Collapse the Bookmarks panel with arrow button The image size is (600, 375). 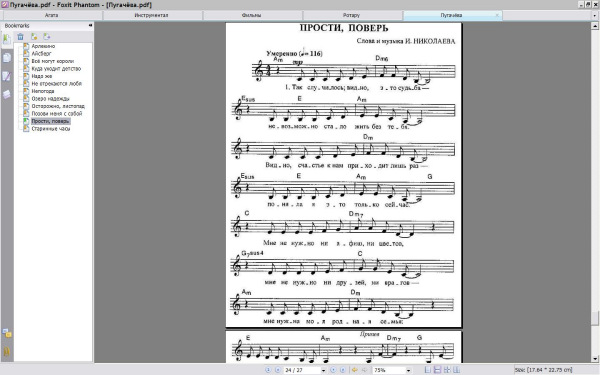pos(90,26)
